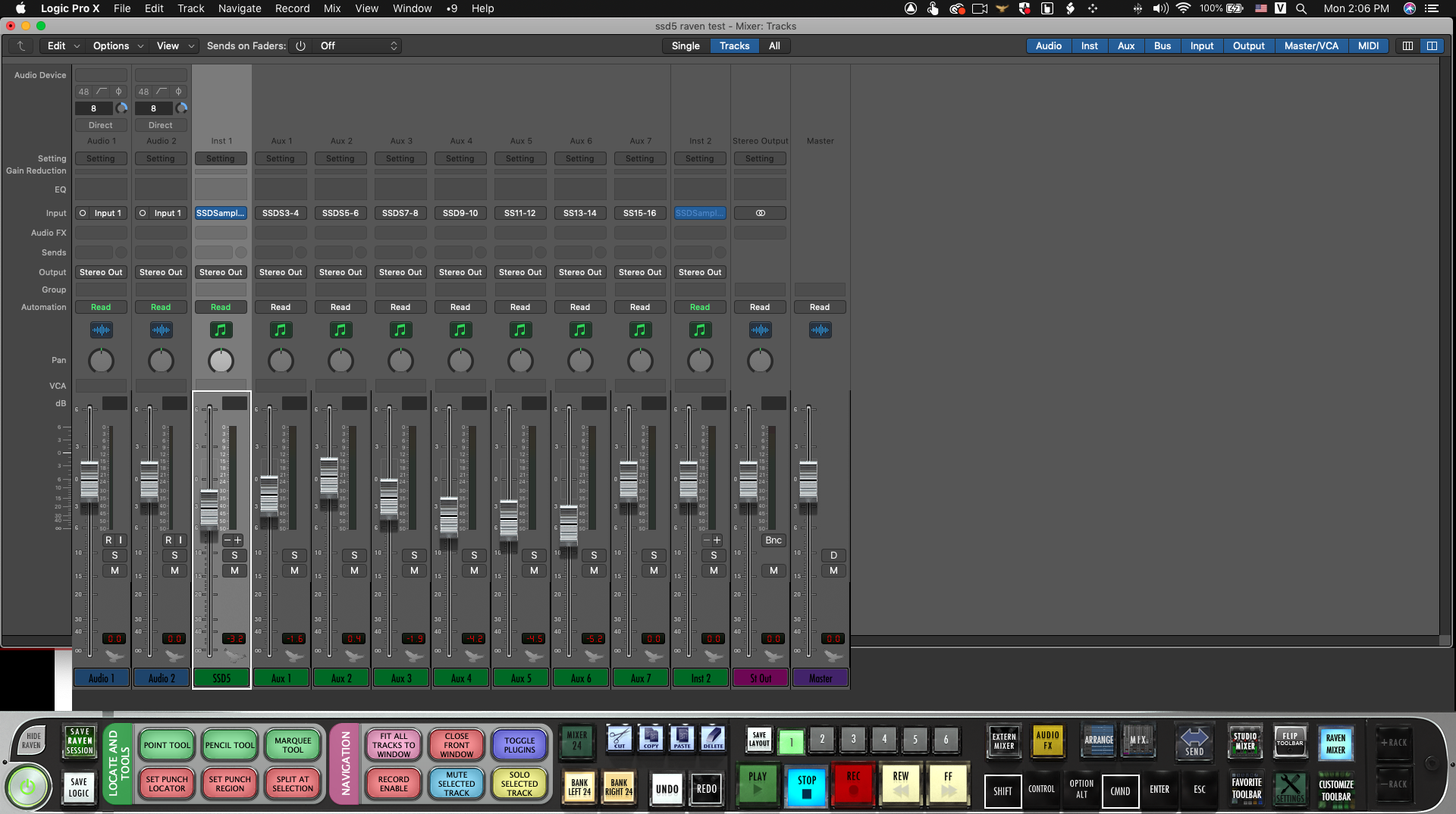Open the Studio Mixer icon
1456x814 pixels.
(1245, 740)
